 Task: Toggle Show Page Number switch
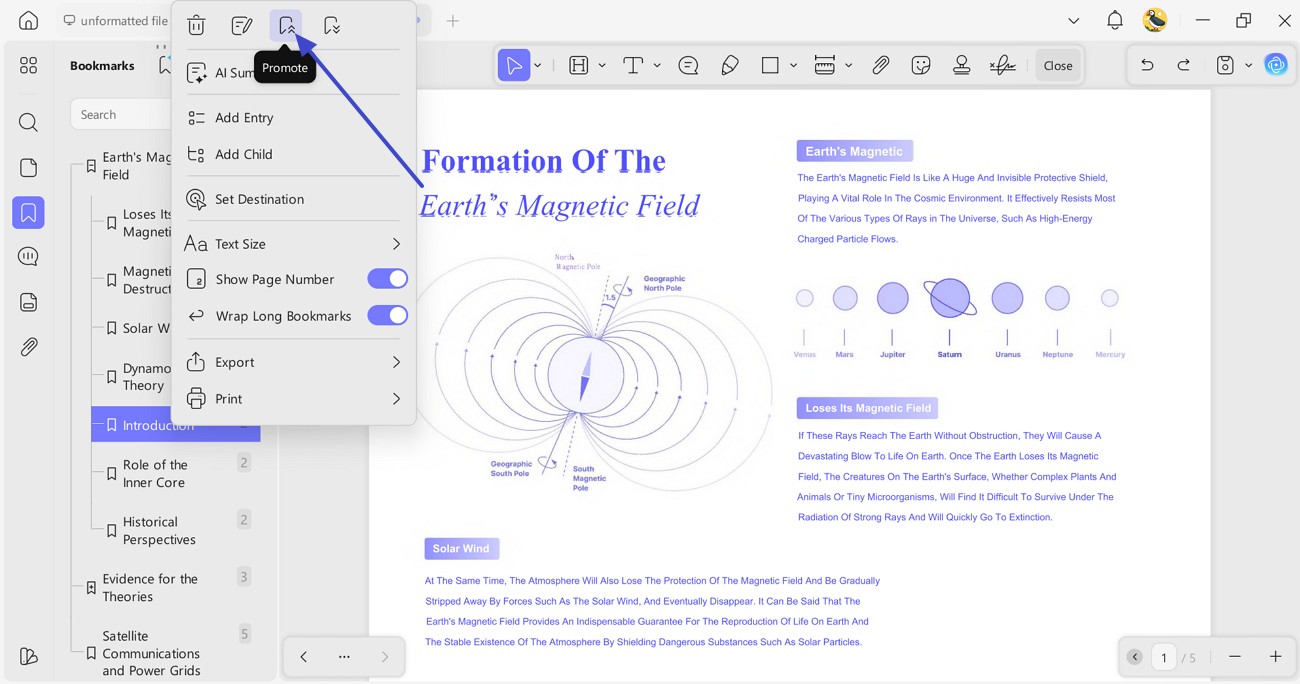(387, 279)
